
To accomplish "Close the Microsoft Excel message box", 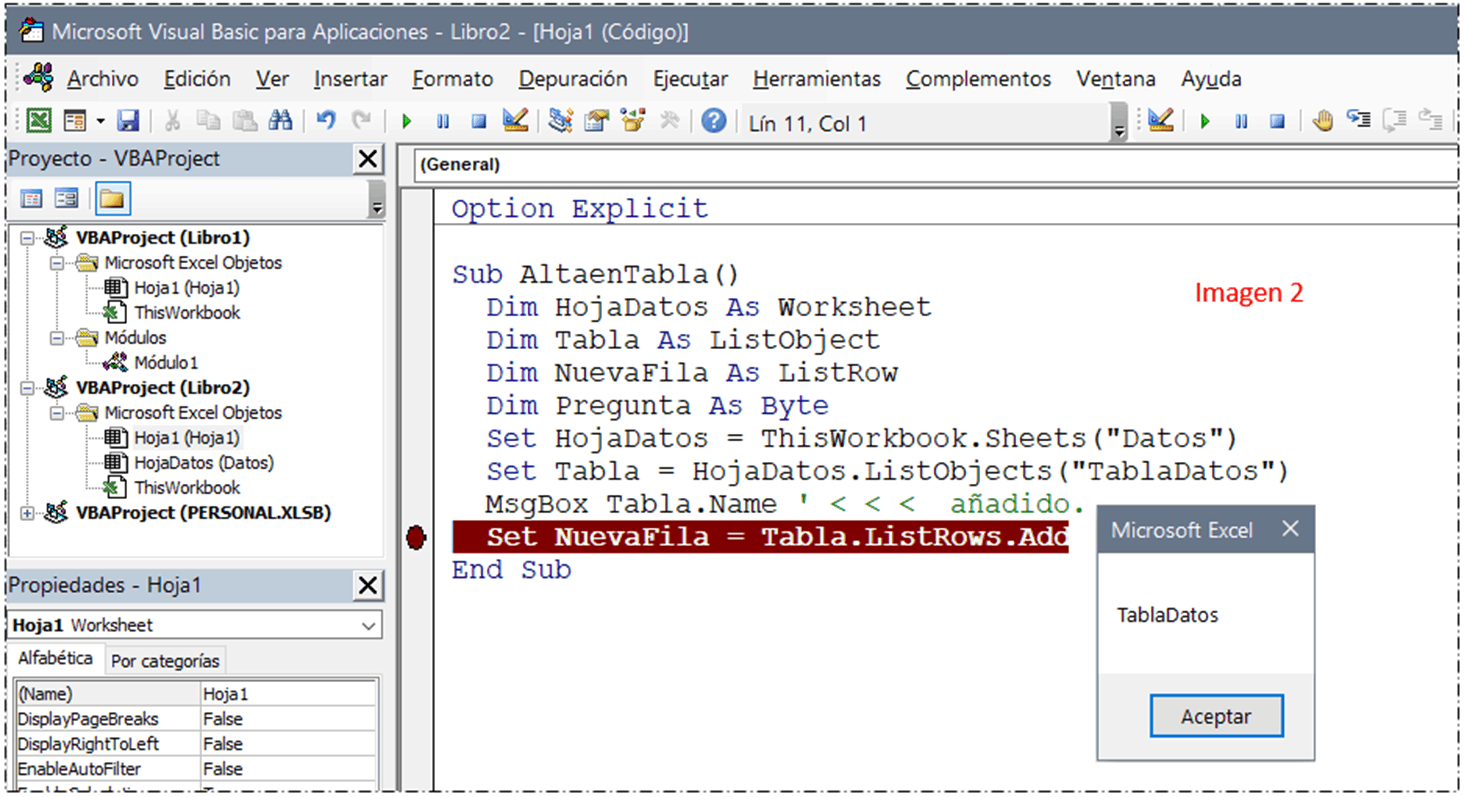I will coord(1291,528).
